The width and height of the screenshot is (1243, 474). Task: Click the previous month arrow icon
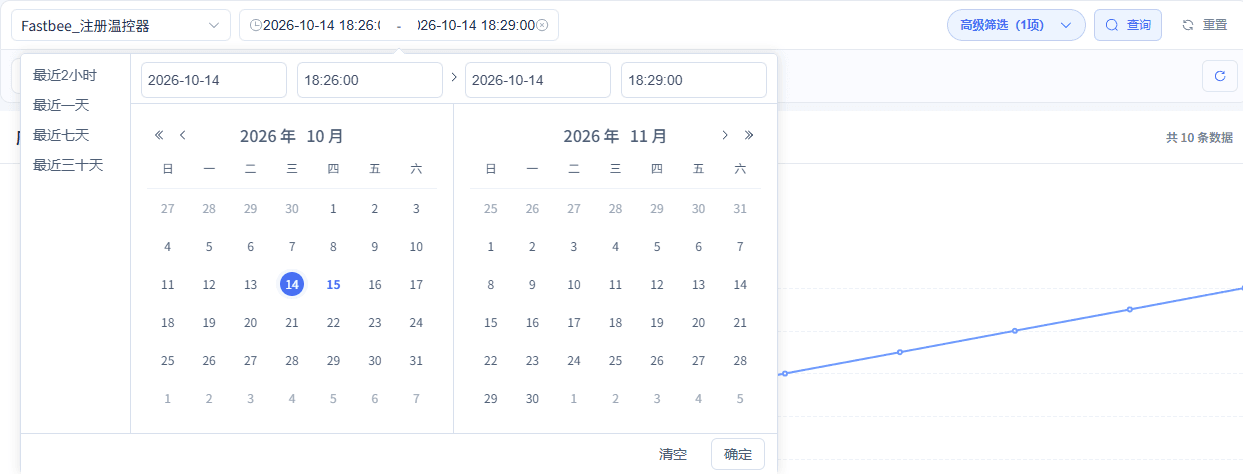coord(183,135)
